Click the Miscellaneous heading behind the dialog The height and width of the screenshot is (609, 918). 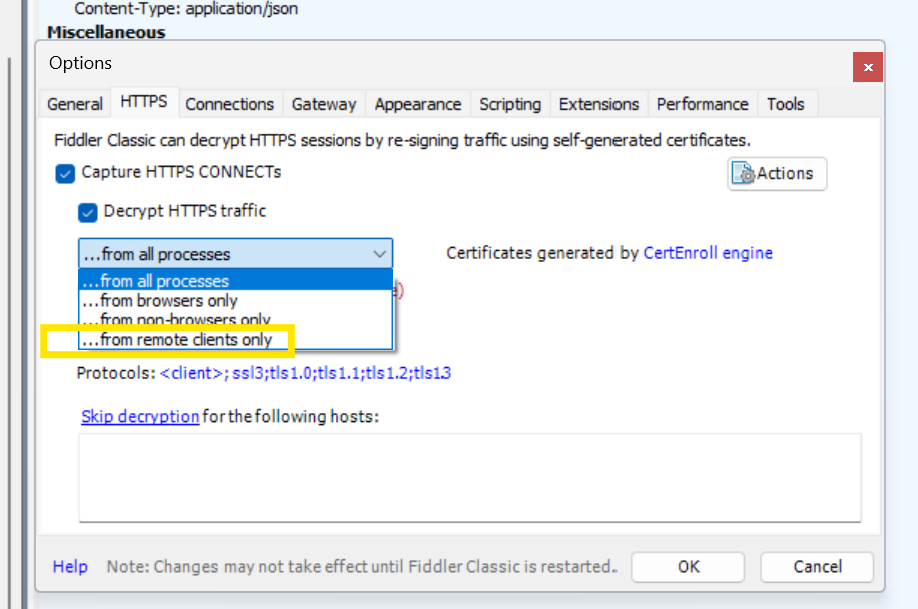(106, 32)
